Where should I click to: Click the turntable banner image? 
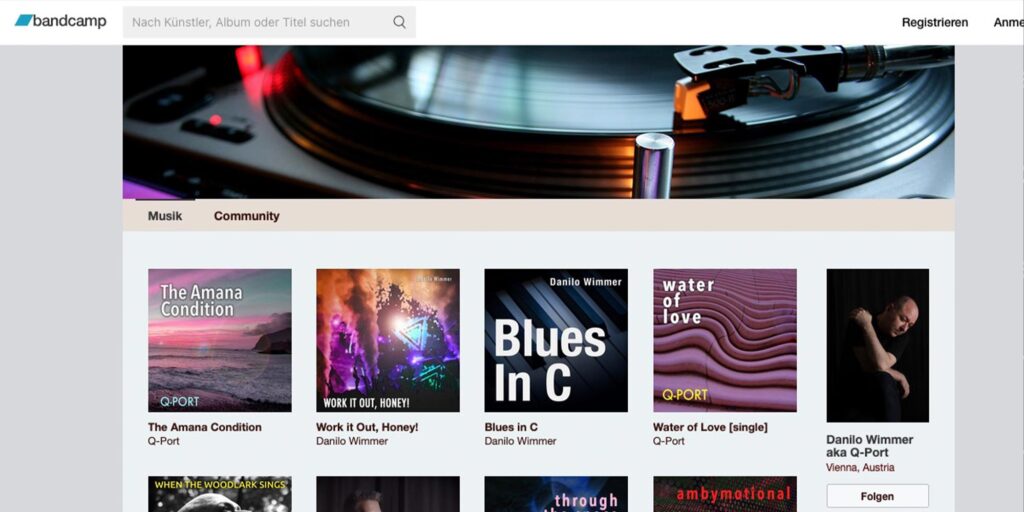(x=538, y=121)
